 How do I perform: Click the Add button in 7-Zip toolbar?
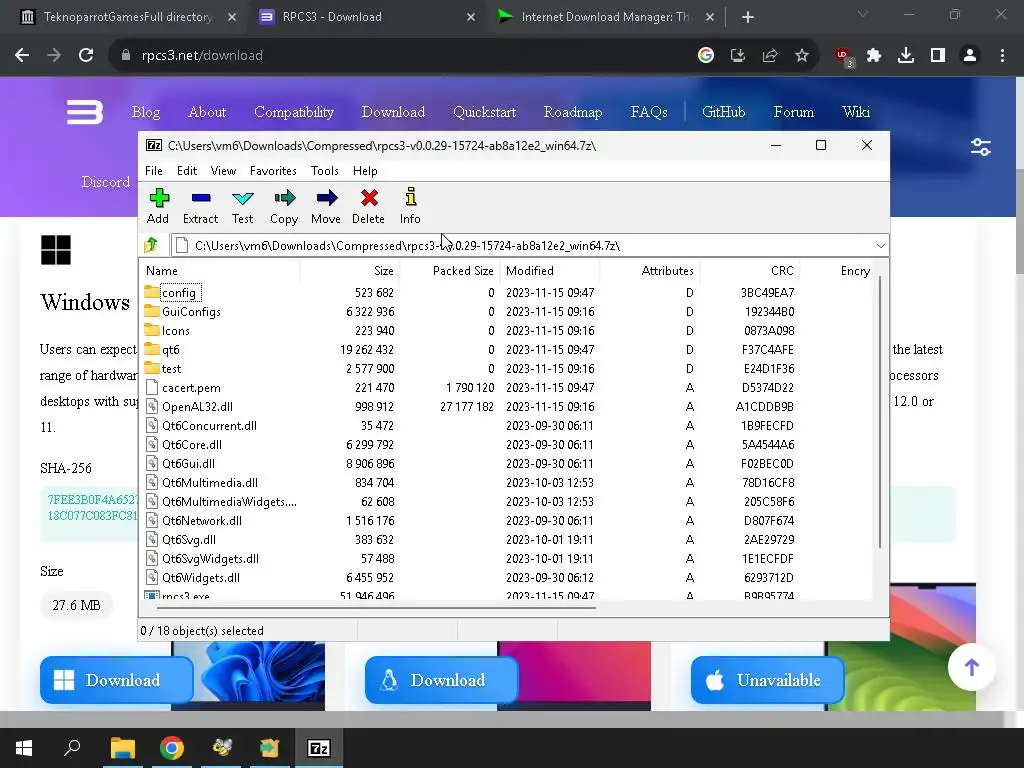coord(158,206)
